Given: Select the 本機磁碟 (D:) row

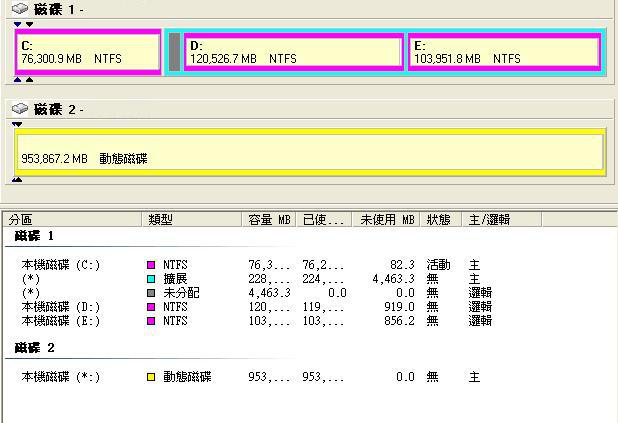Looking at the screenshot, I should click(x=257, y=307).
